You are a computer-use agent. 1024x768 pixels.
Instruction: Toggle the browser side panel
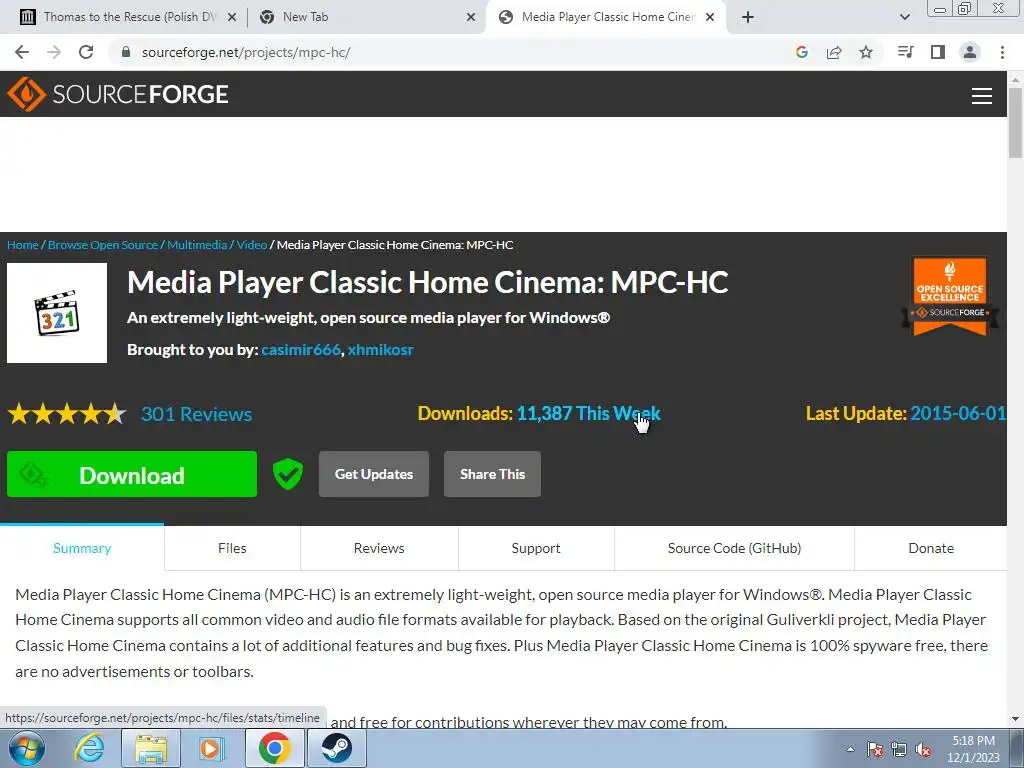tap(938, 52)
